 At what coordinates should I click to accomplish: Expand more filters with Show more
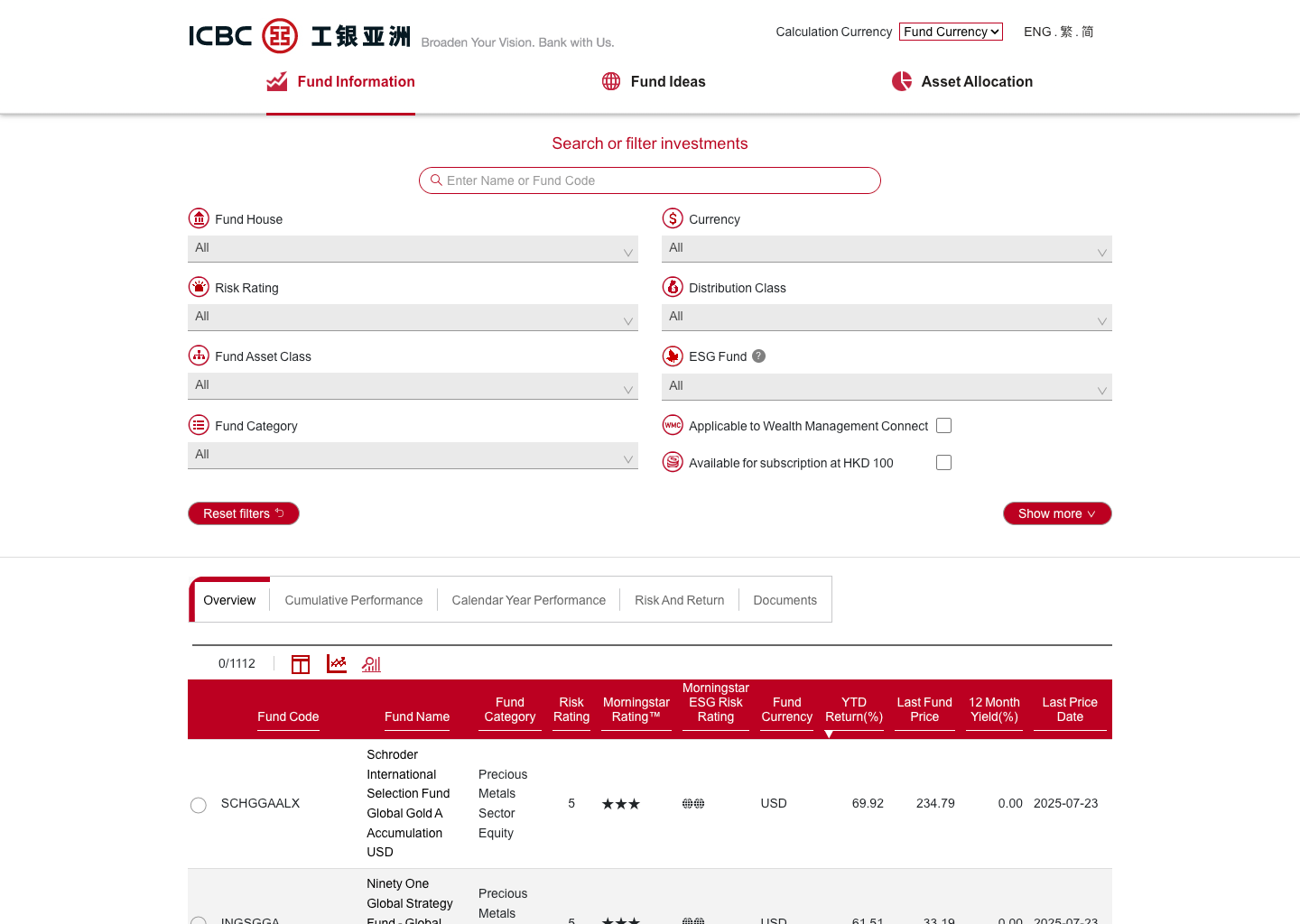tap(1057, 513)
